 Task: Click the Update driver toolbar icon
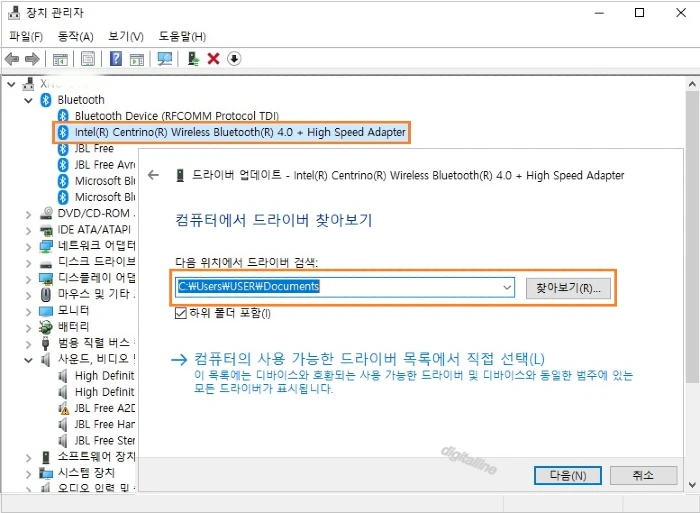coord(193,59)
